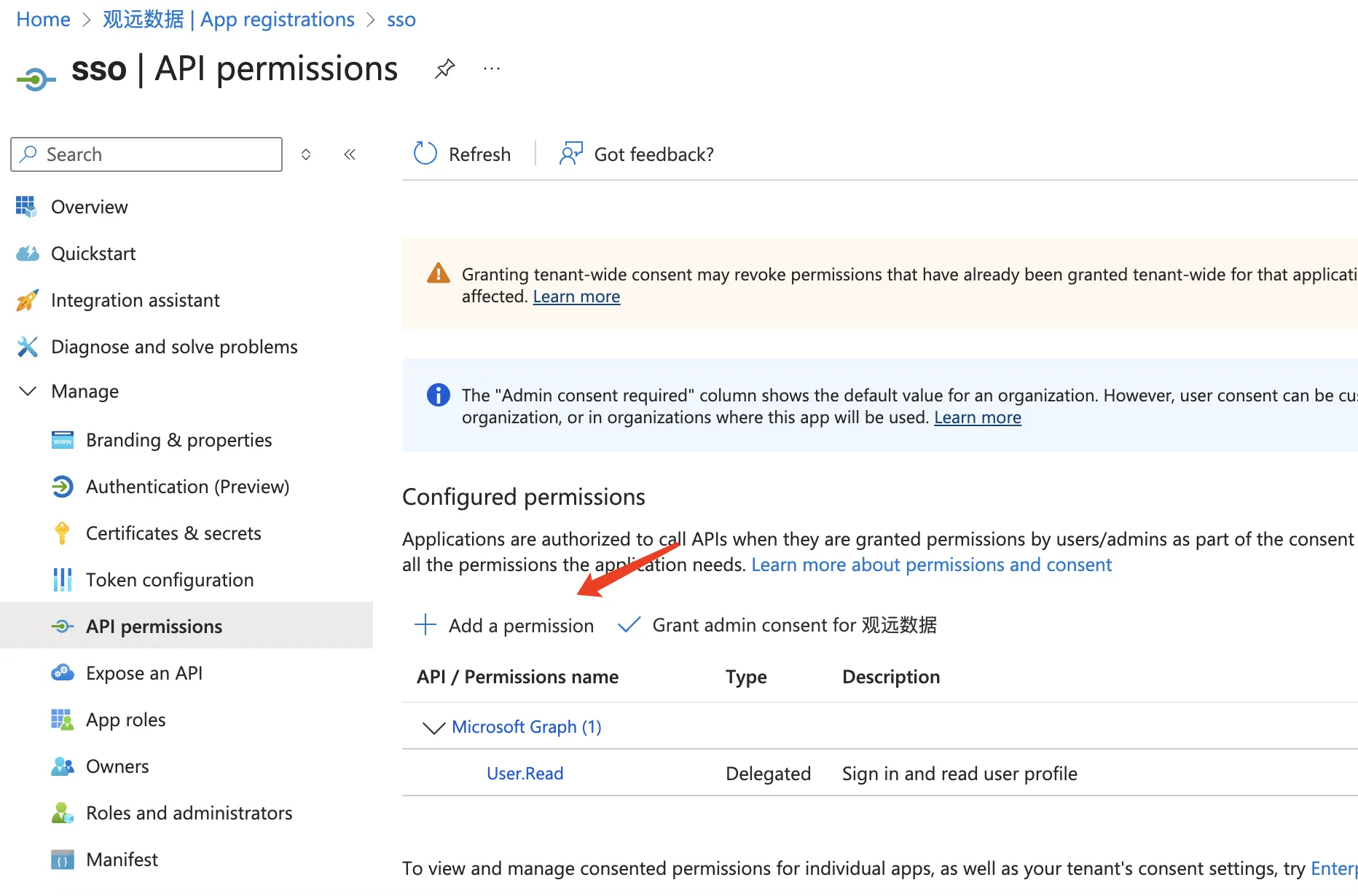Click the plus icon to add a permission
Viewport: 1358px width, 896px height.
click(x=425, y=625)
